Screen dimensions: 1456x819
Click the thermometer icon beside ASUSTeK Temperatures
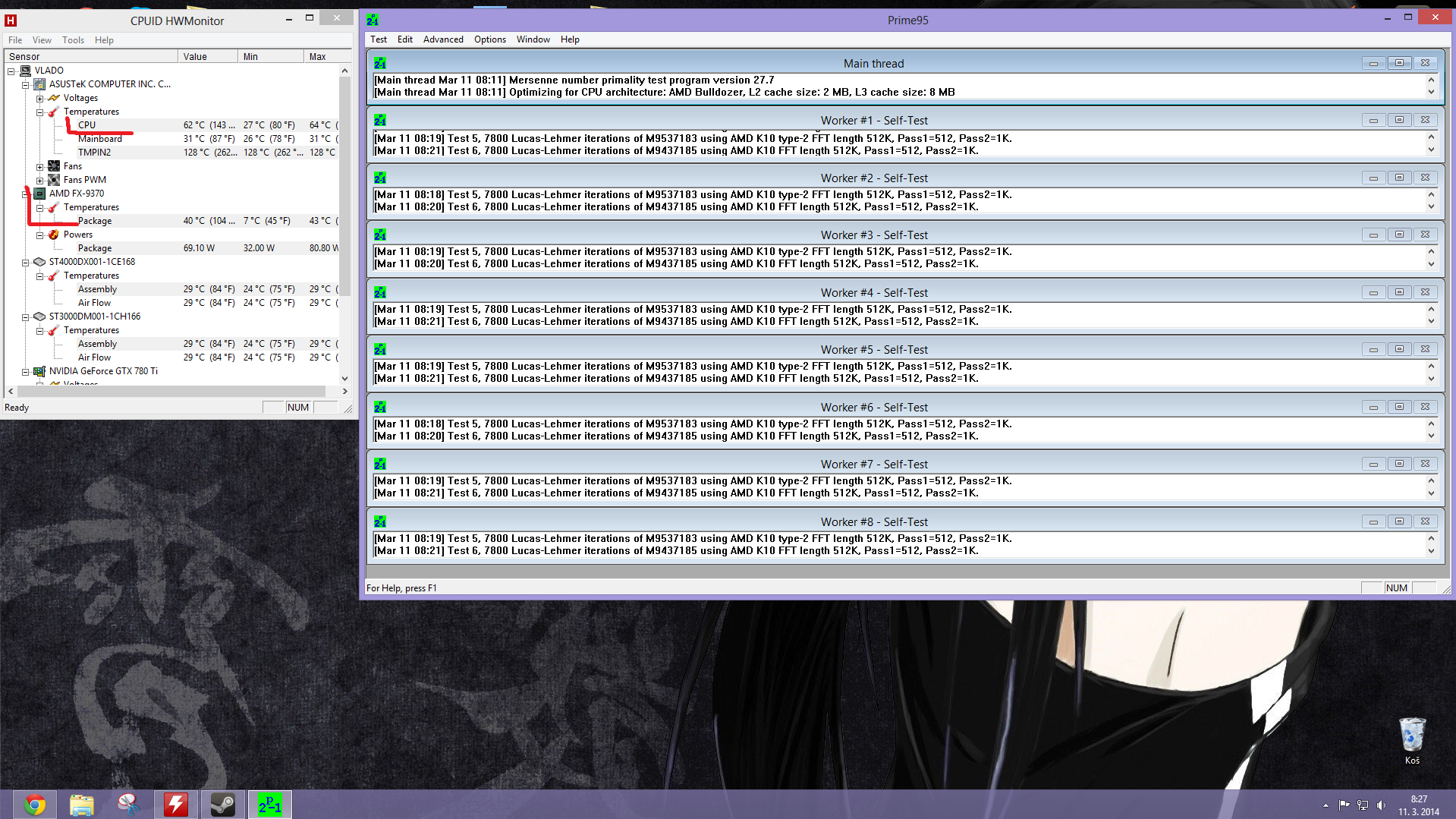click(54, 112)
